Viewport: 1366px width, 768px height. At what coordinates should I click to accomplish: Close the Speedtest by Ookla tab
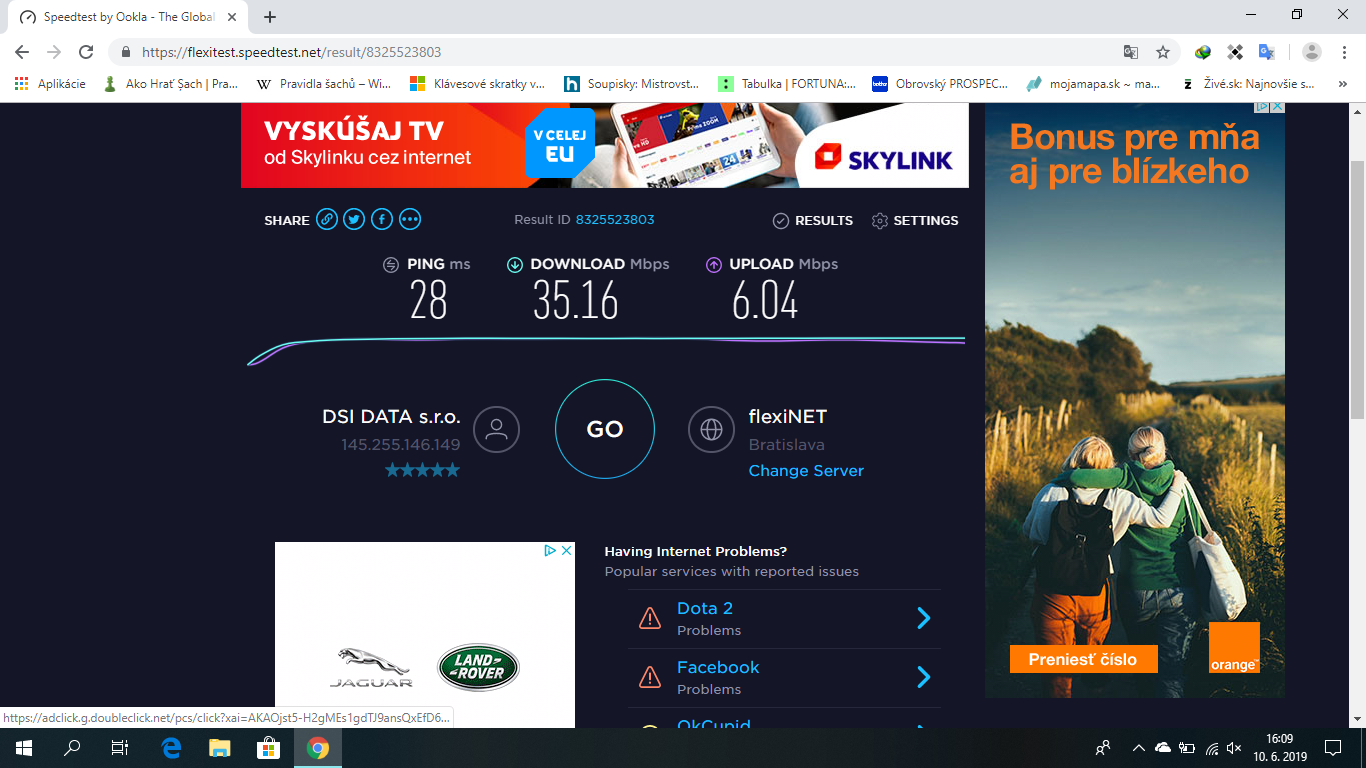coord(232,17)
